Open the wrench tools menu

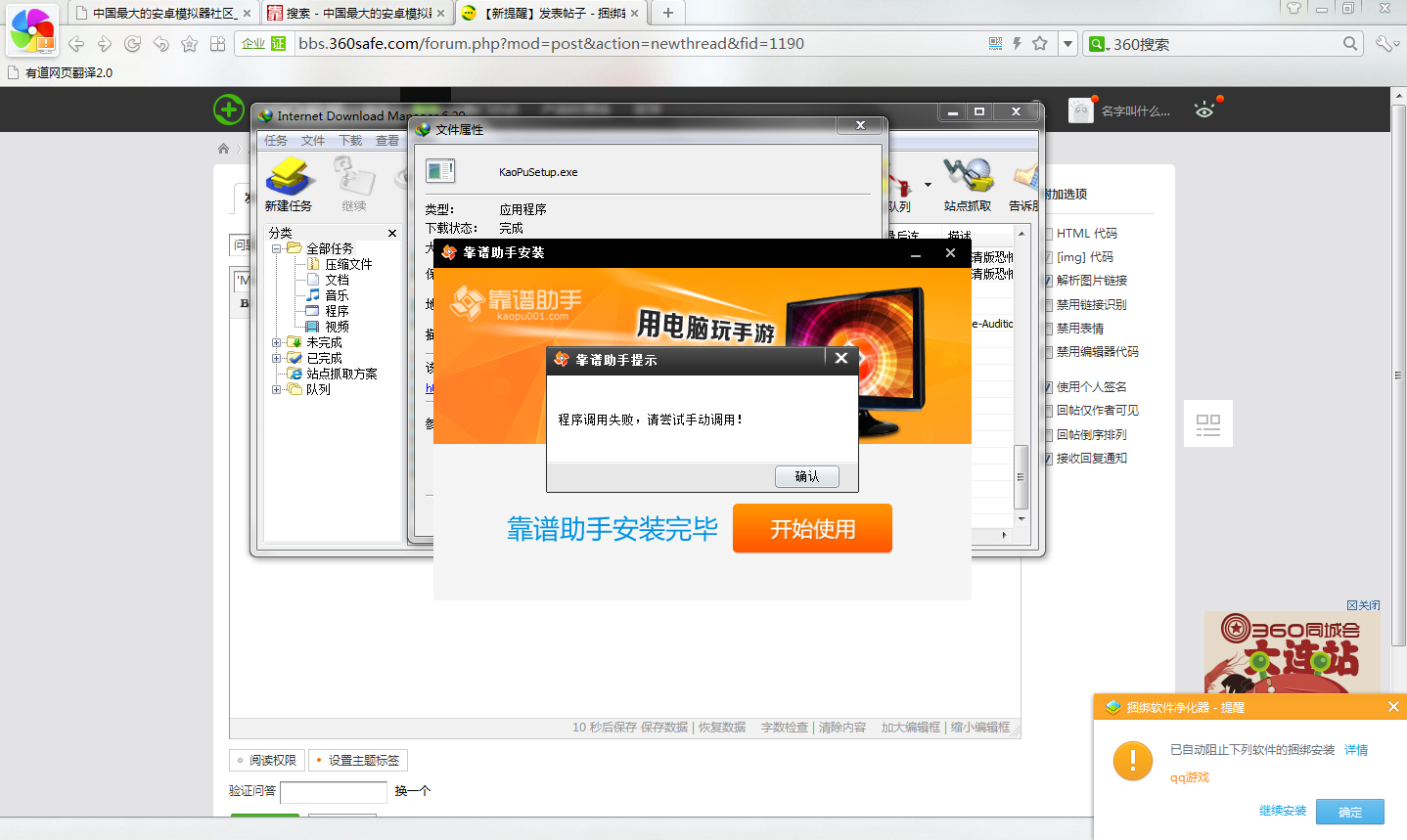click(x=1386, y=44)
